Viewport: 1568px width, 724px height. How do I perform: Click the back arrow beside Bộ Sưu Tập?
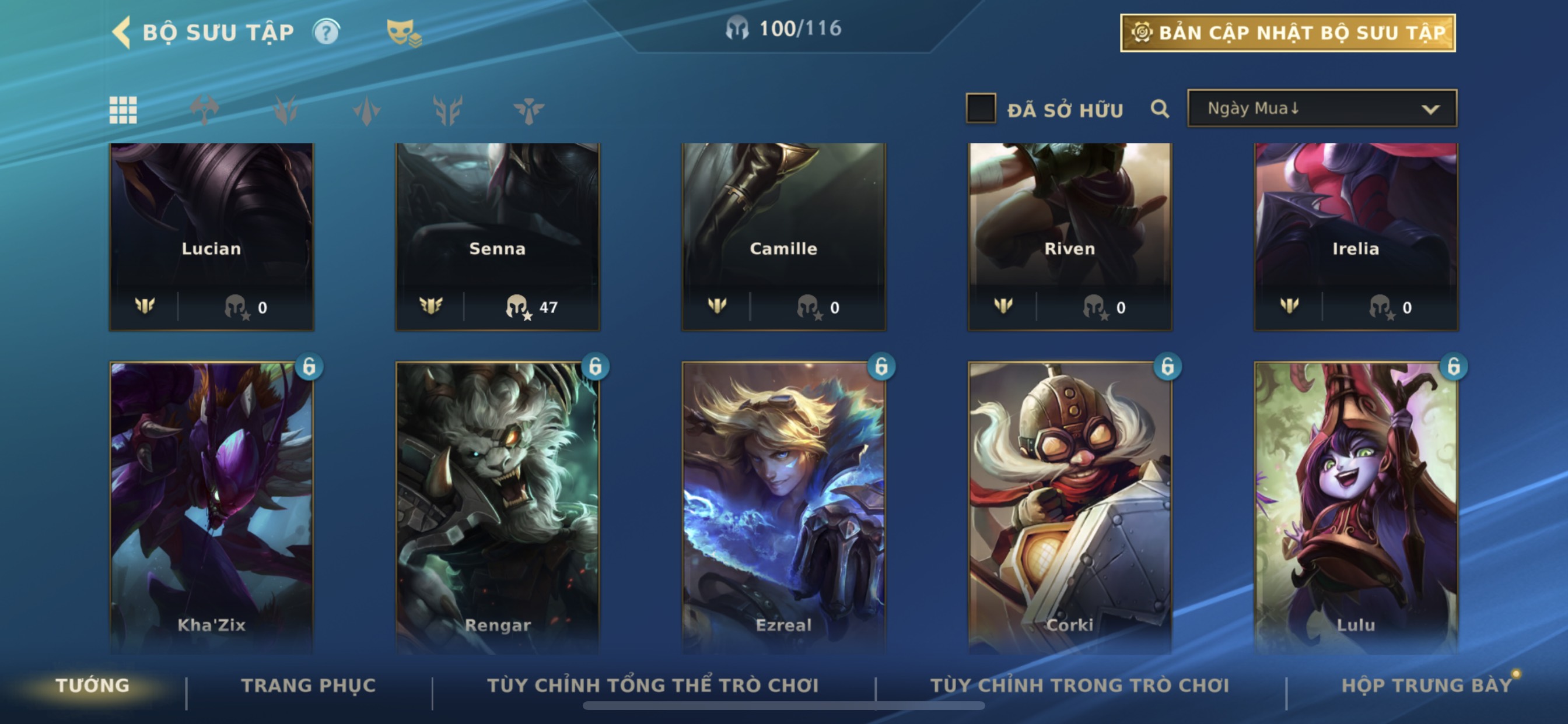pos(122,31)
